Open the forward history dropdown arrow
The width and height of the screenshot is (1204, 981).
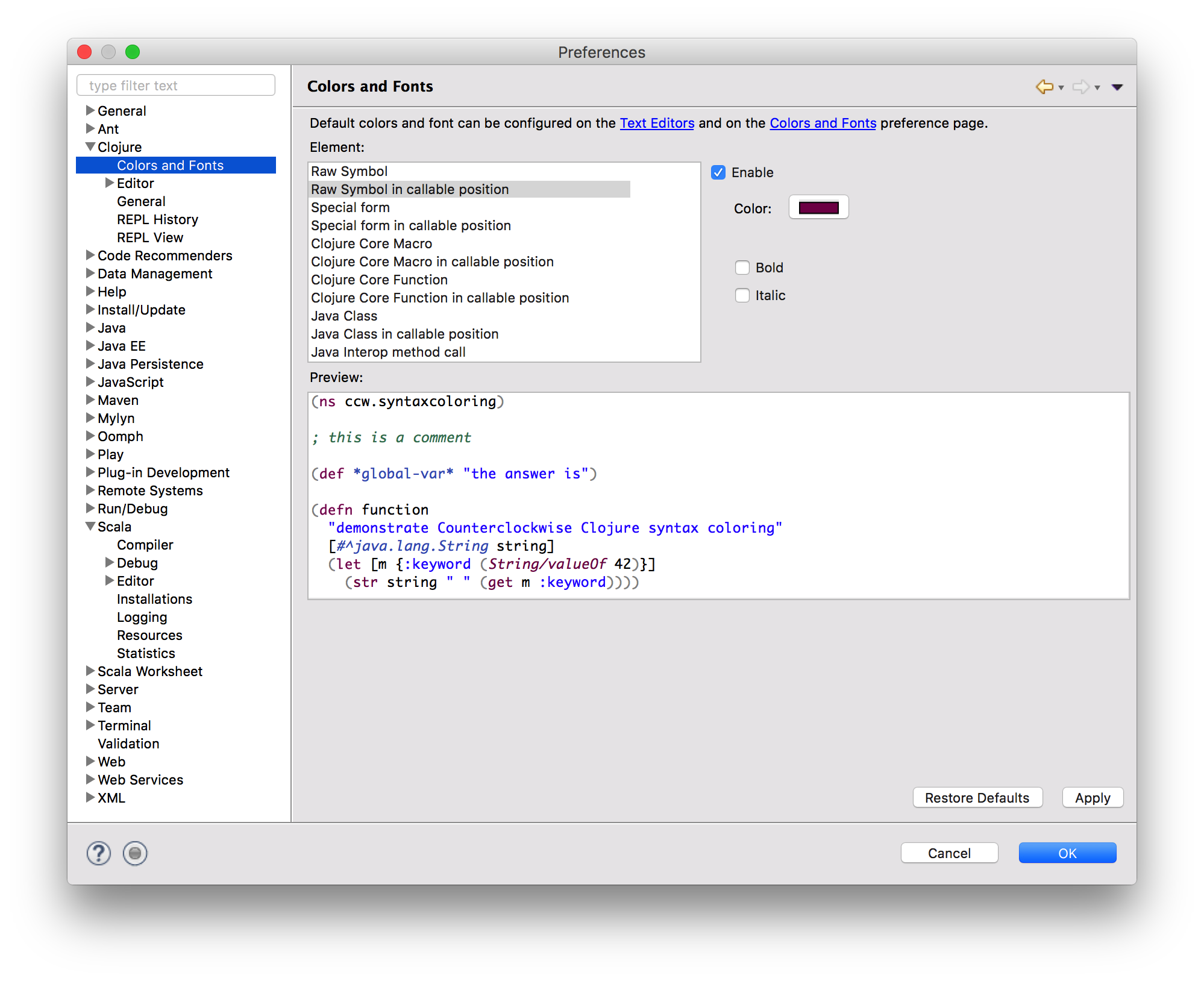1097,88
